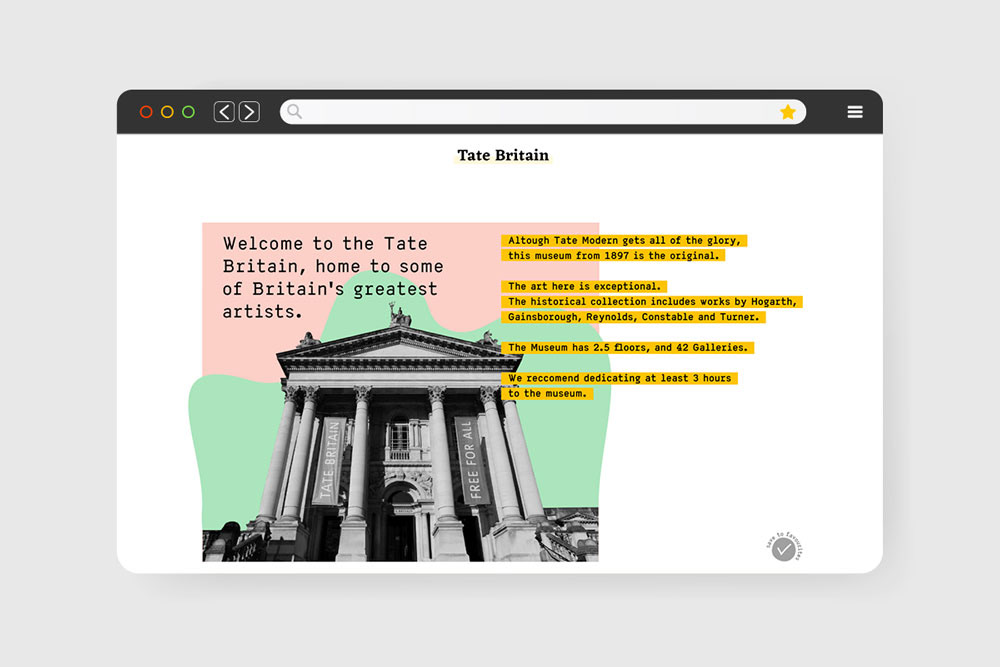The image size is (1000, 667).
Task: Click the line about 2.5 floors and 42 Galleries
Action: tap(628, 348)
